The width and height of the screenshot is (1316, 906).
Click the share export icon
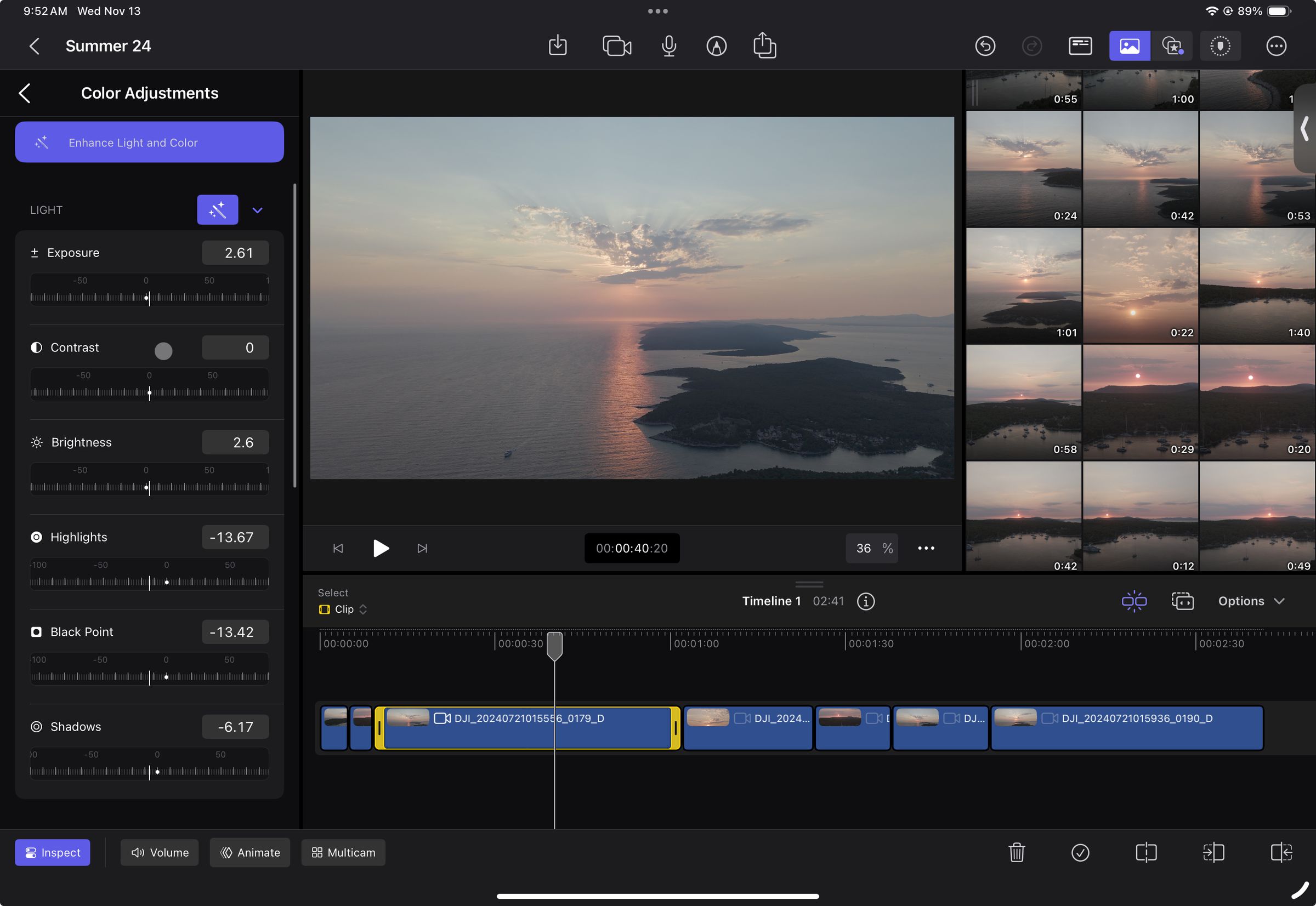coord(764,45)
